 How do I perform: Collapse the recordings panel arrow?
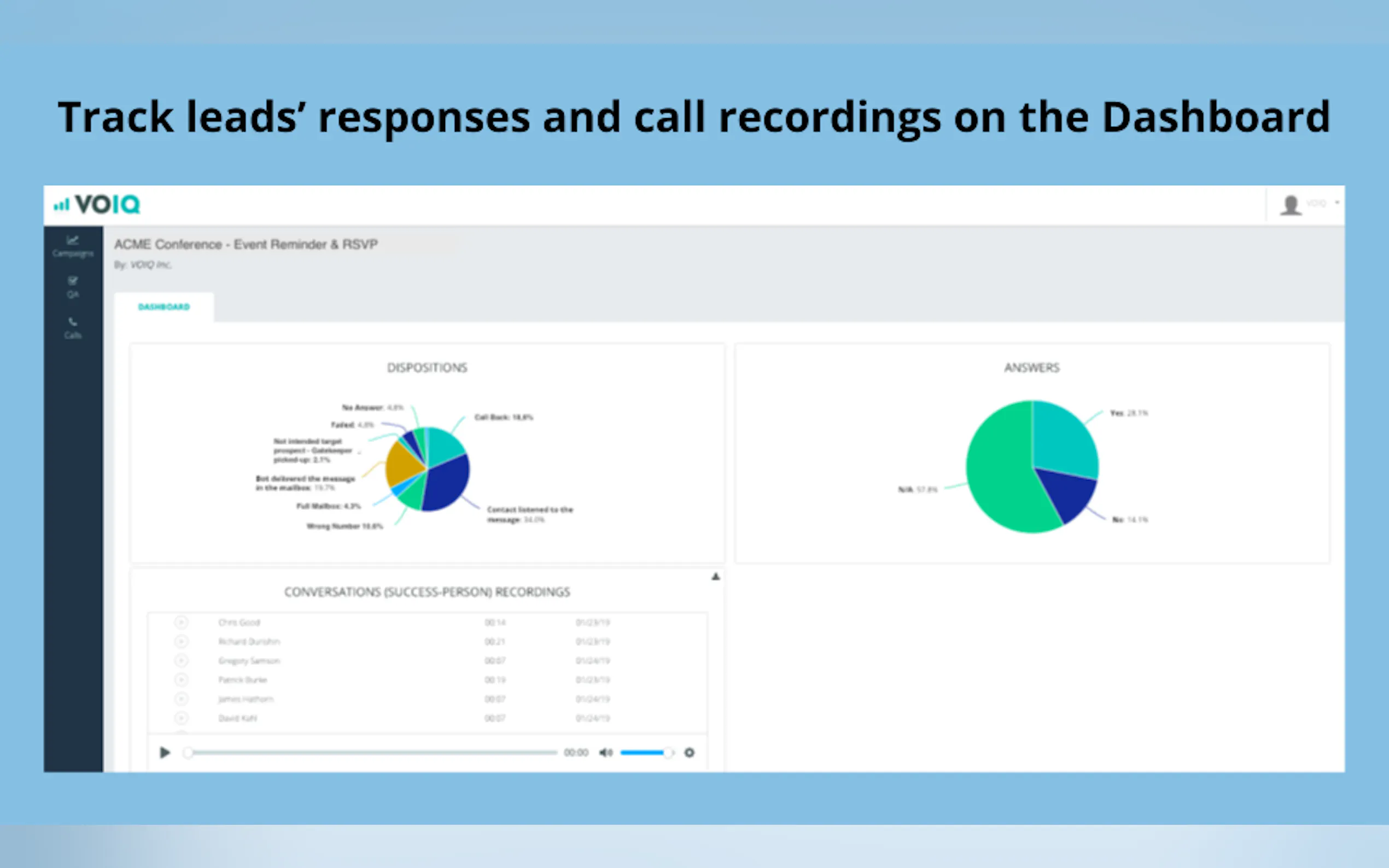pos(715,576)
